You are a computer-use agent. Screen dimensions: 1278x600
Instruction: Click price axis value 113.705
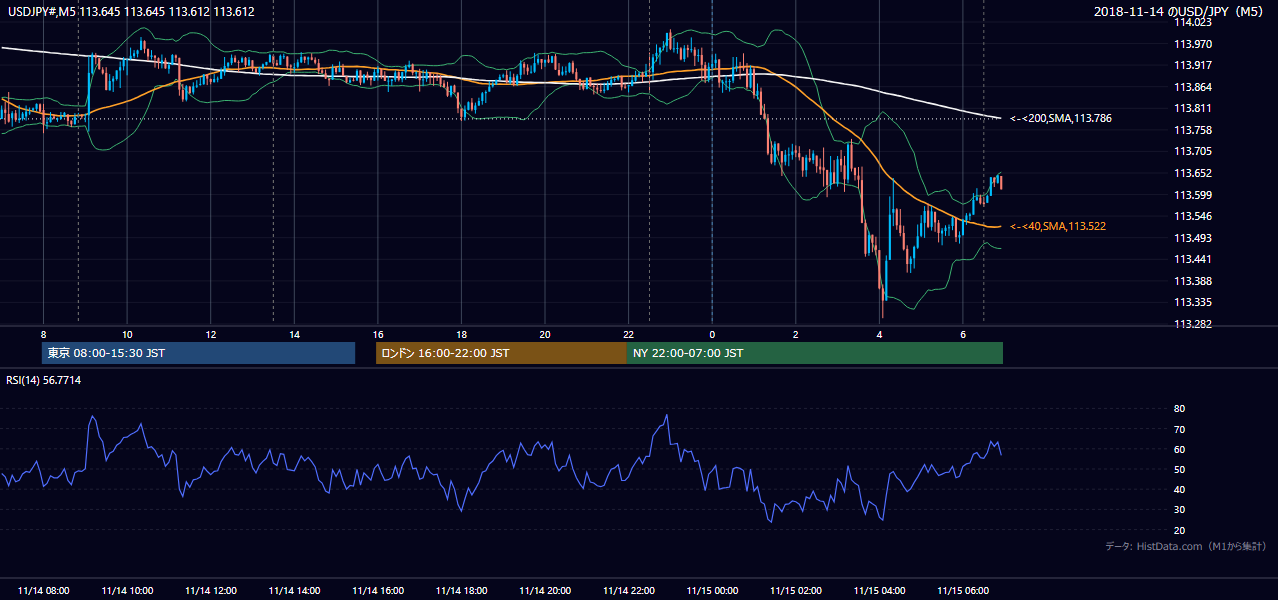1194,152
